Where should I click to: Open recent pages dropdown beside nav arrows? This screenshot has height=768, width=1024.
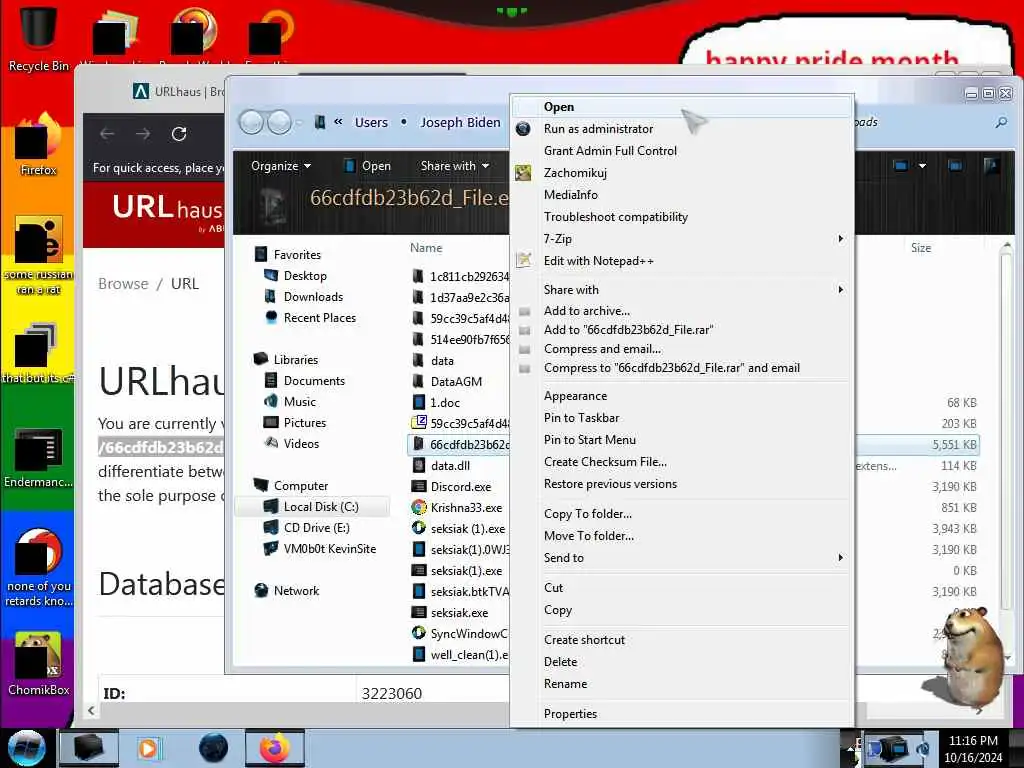[x=299, y=123]
